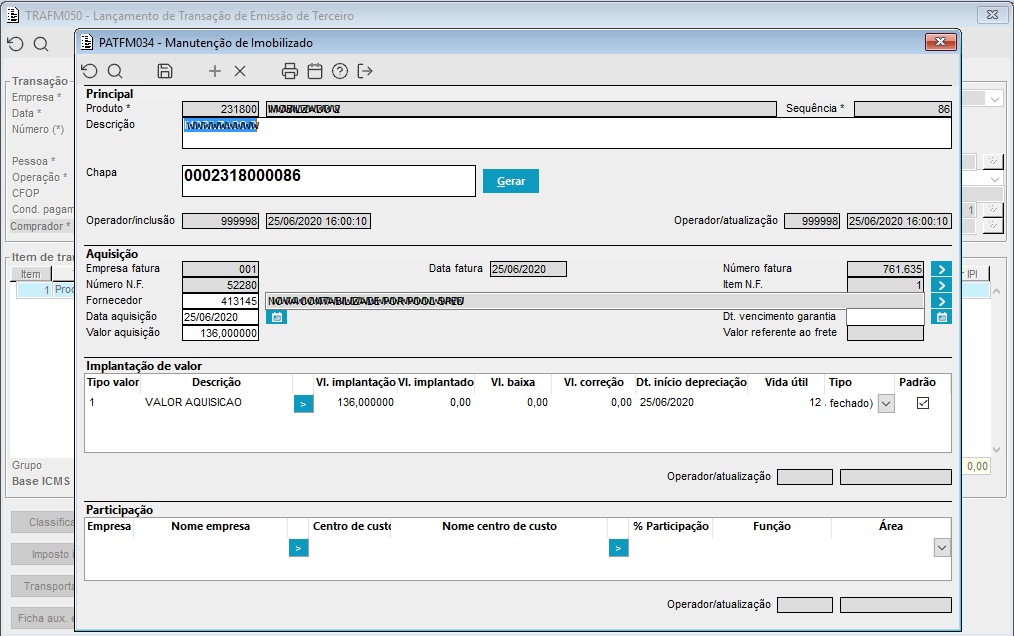Click the printer icon
This screenshot has height=636, width=1014.
click(x=290, y=71)
